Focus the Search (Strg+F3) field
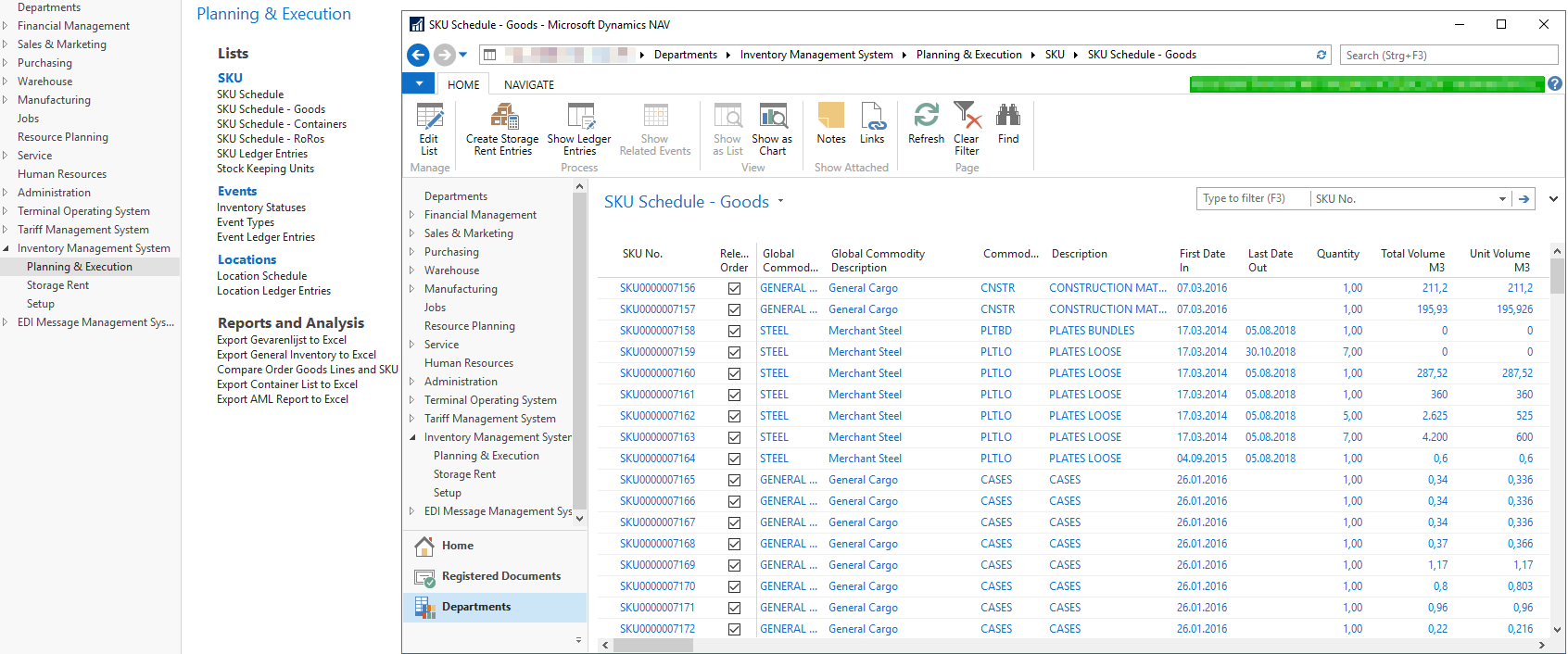Screen dimensions: 1568x654 [1451, 55]
